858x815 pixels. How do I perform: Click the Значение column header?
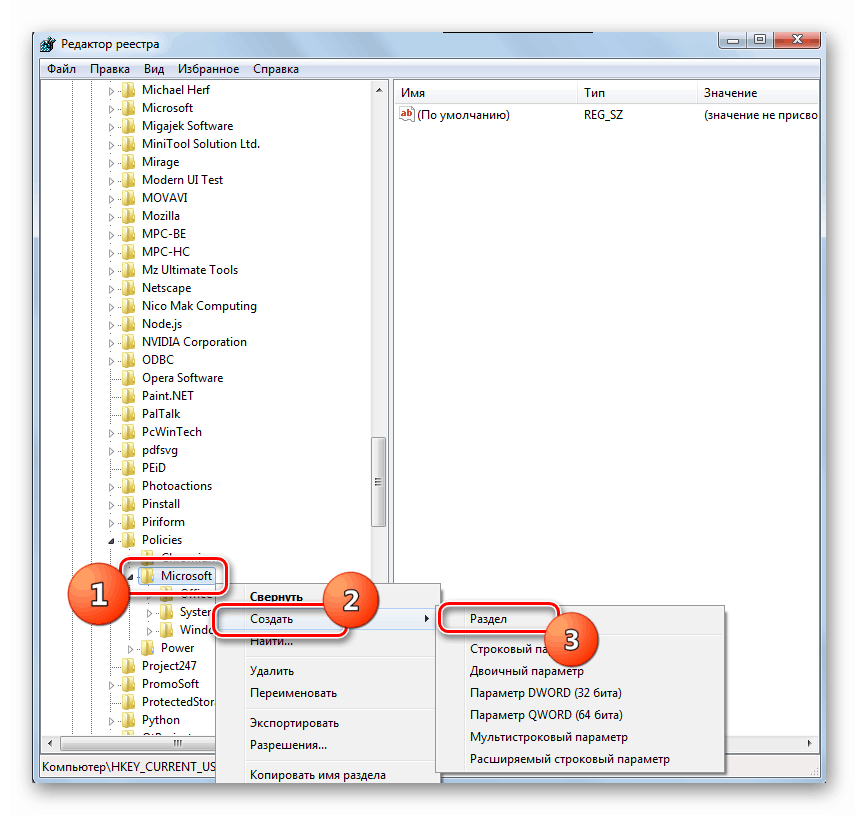click(x=758, y=93)
